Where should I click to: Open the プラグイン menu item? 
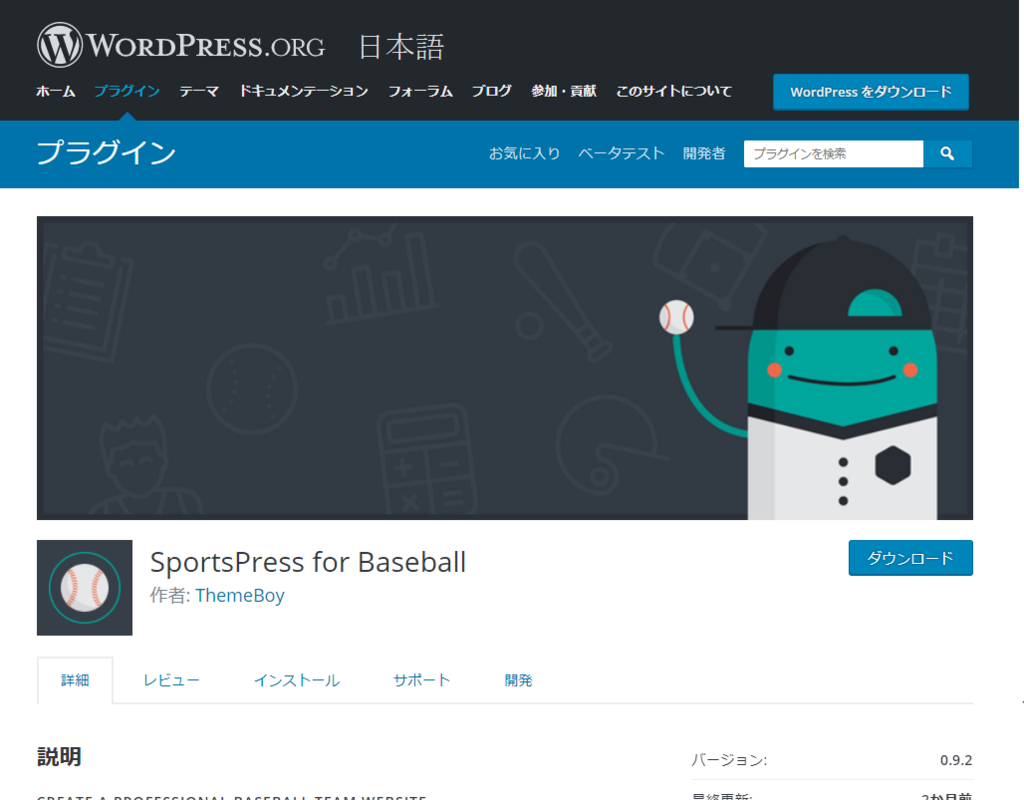[127, 91]
